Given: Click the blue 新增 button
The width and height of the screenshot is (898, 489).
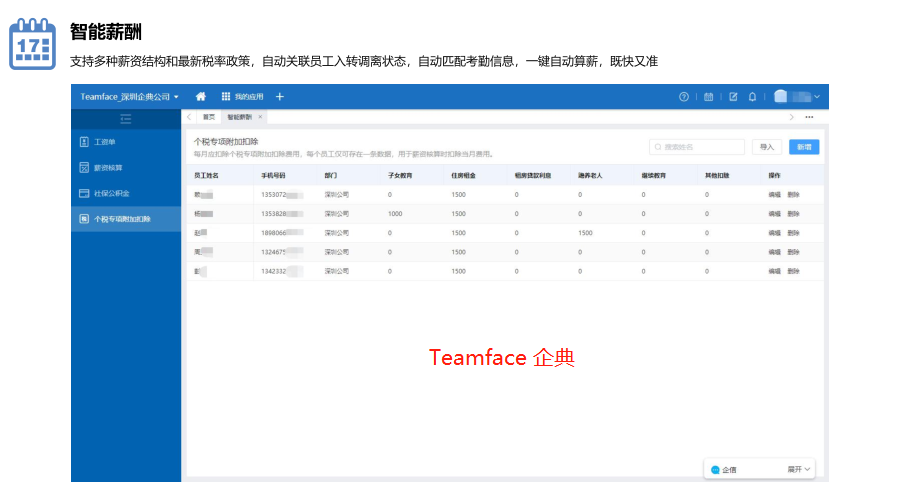Looking at the screenshot, I should (804, 147).
